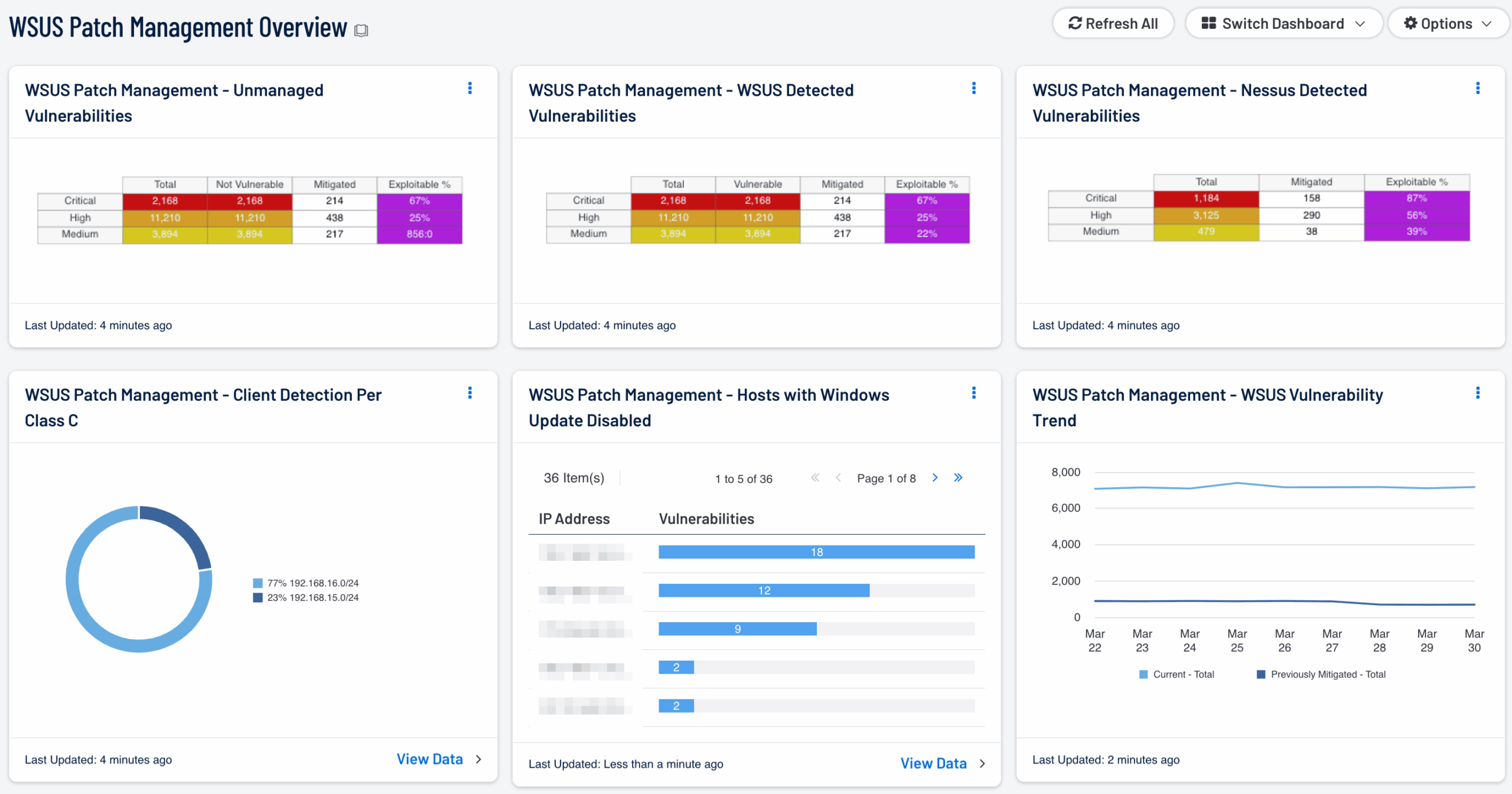
Task: Click the bar showing 18 vulnerabilities
Action: pos(816,552)
